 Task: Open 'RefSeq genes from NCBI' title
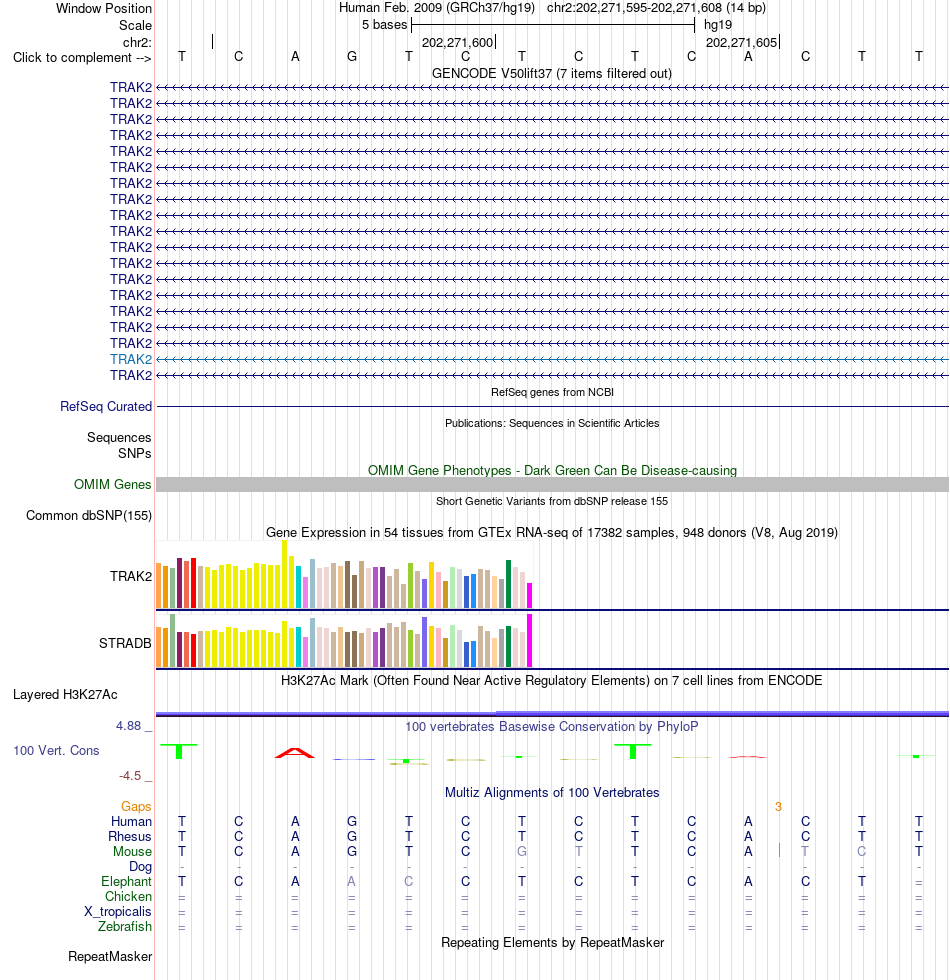552,392
